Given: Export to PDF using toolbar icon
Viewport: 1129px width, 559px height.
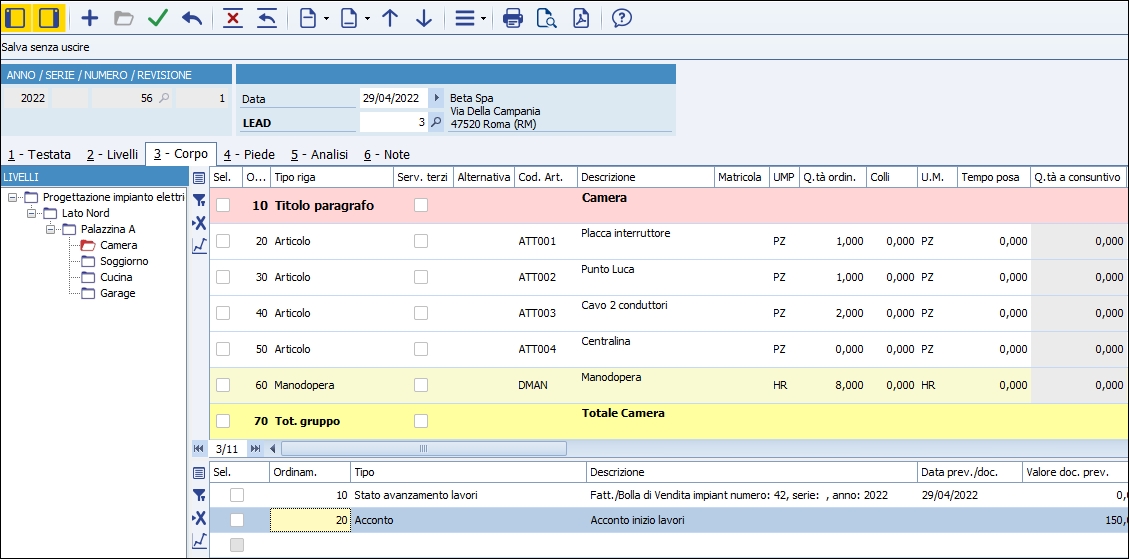Looking at the screenshot, I should coord(580,18).
